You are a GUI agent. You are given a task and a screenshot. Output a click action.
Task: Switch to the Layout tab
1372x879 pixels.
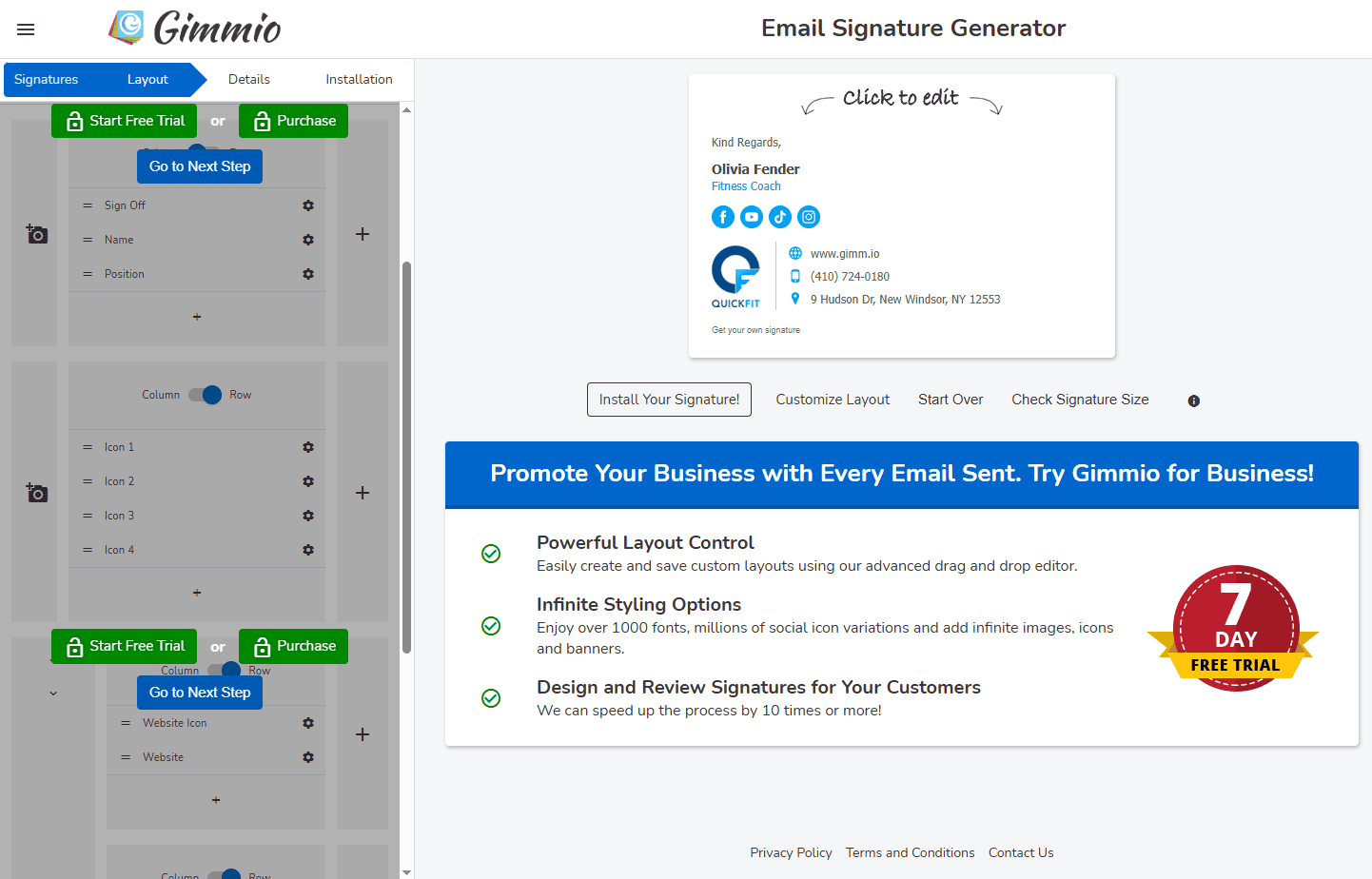(x=147, y=80)
